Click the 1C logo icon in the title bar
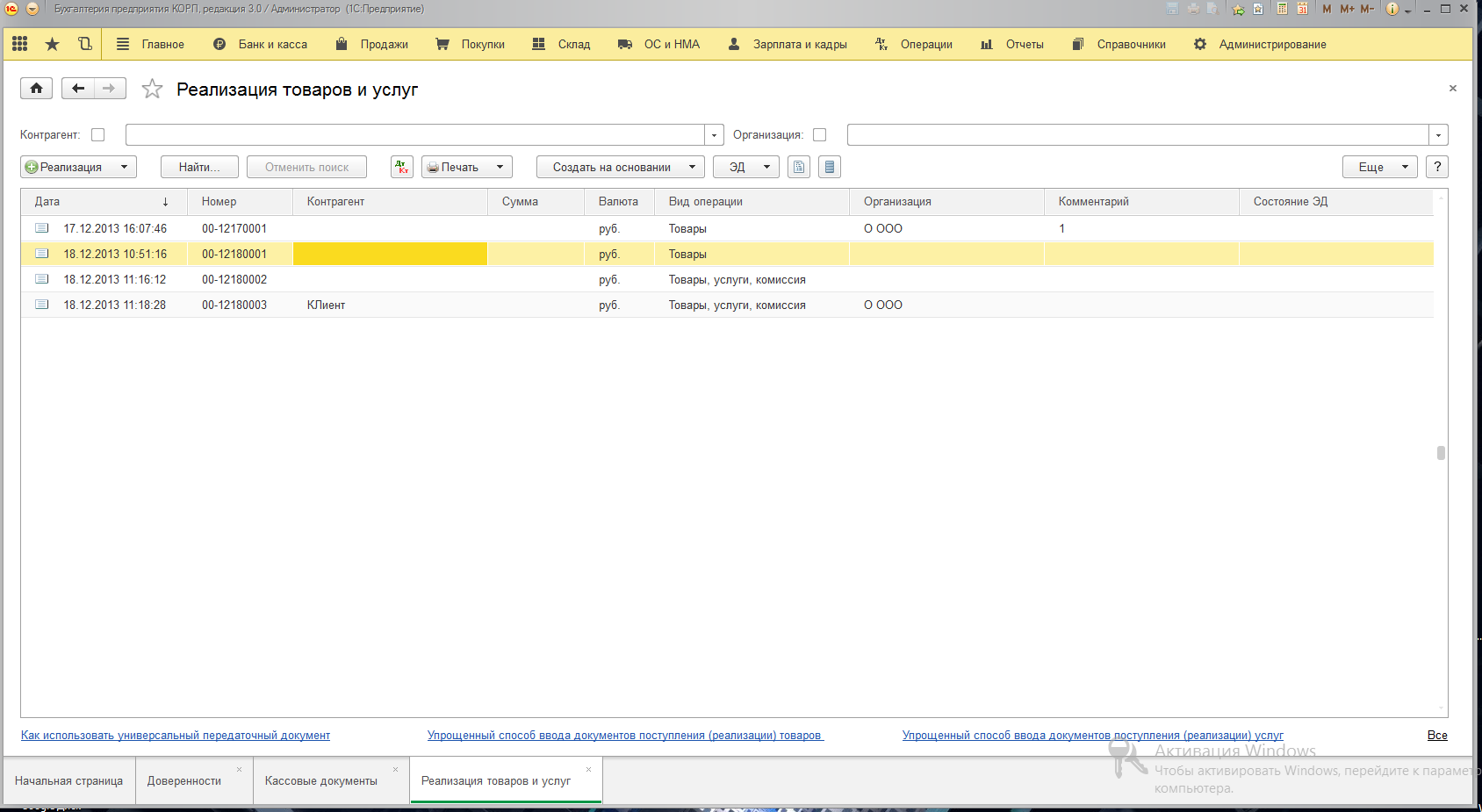The image size is (1482, 812). tap(11, 9)
